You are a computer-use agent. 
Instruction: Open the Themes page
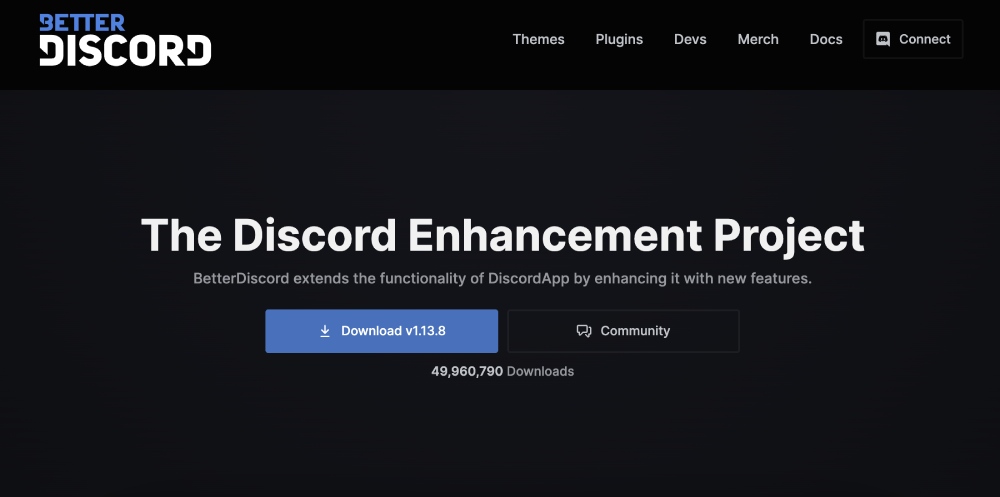pos(538,40)
